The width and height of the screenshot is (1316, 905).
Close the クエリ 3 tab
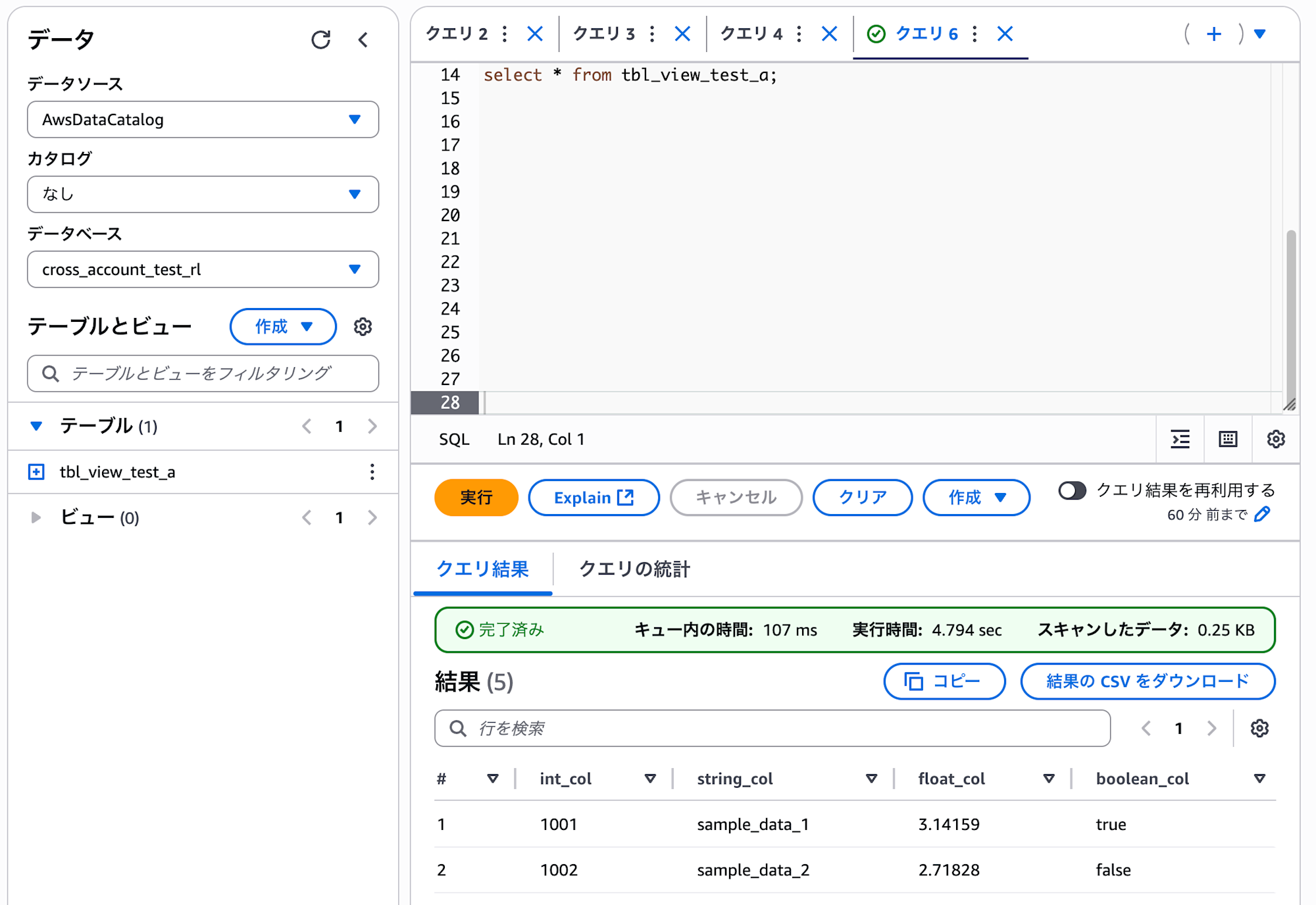(x=682, y=34)
